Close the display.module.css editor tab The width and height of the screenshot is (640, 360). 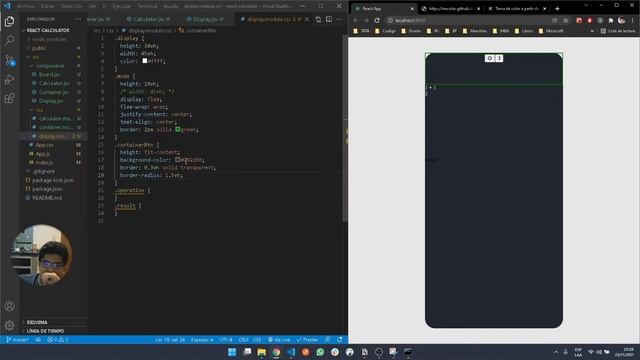tap(307, 19)
